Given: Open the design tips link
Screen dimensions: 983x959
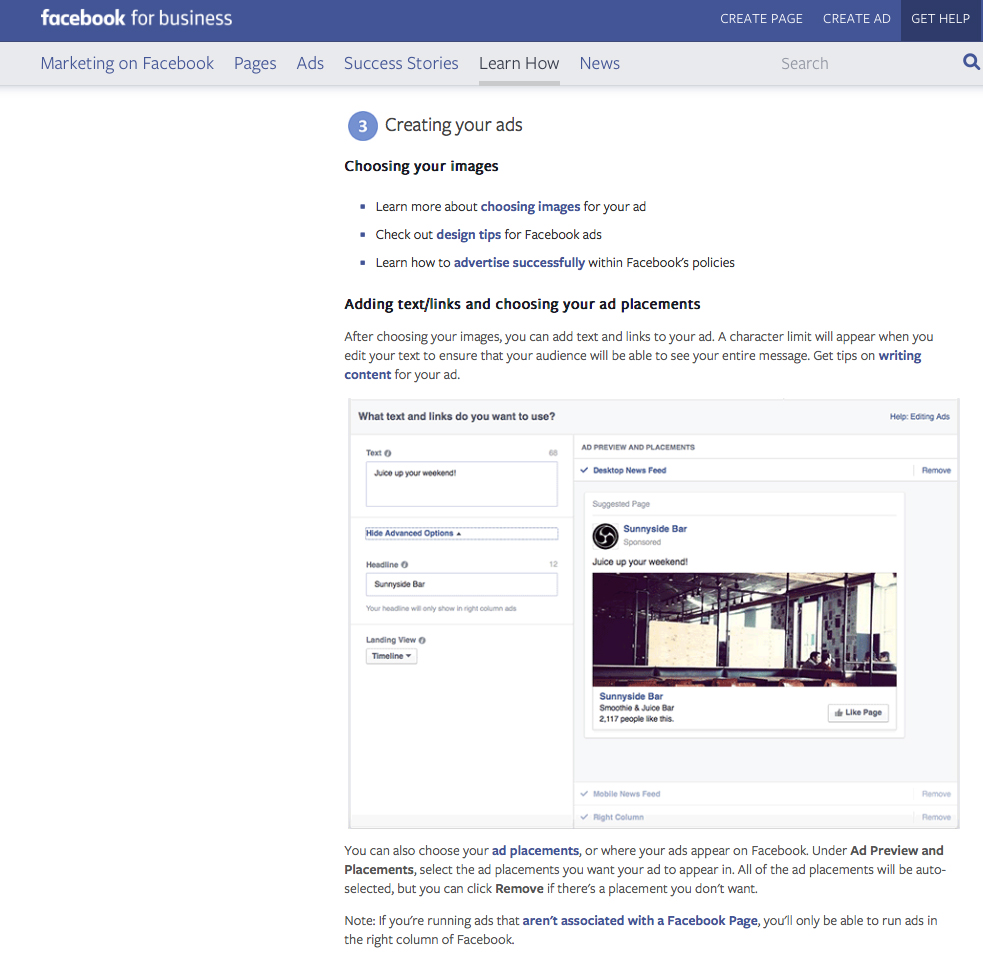Looking at the screenshot, I should 468,234.
